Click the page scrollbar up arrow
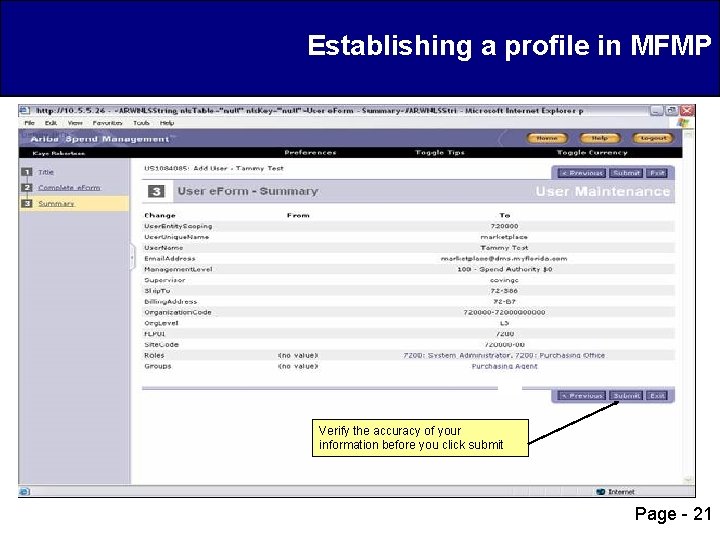 click(688, 135)
